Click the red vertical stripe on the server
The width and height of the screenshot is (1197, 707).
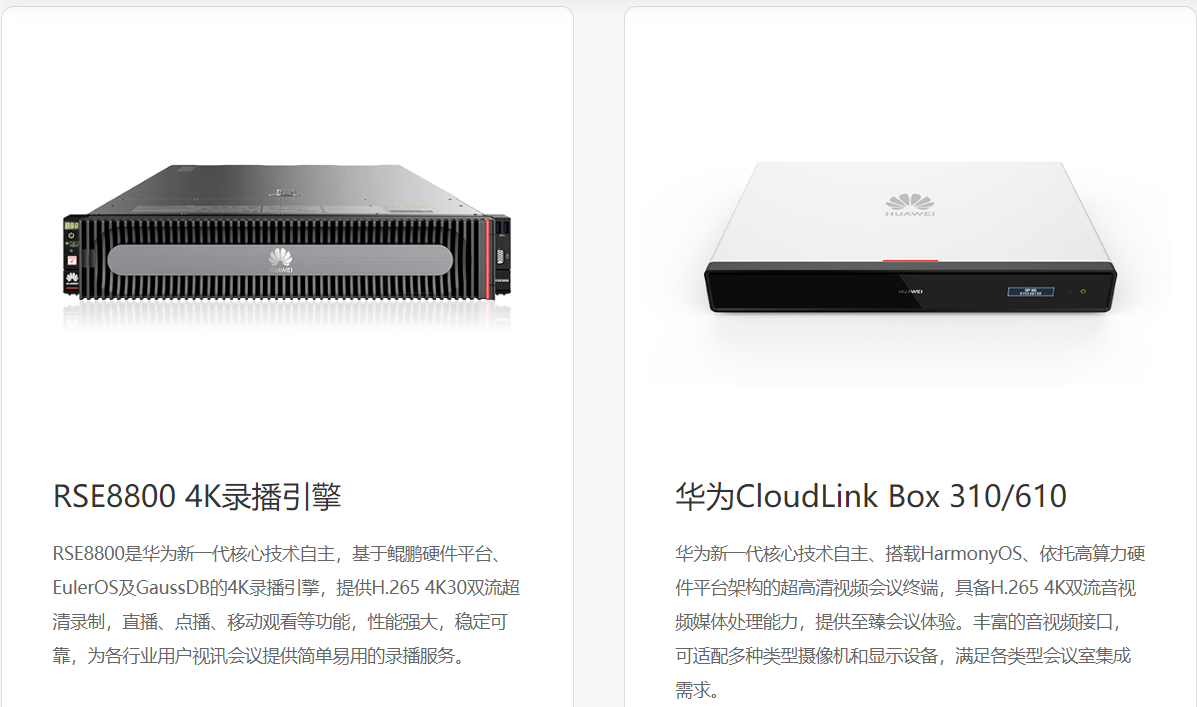coord(487,259)
